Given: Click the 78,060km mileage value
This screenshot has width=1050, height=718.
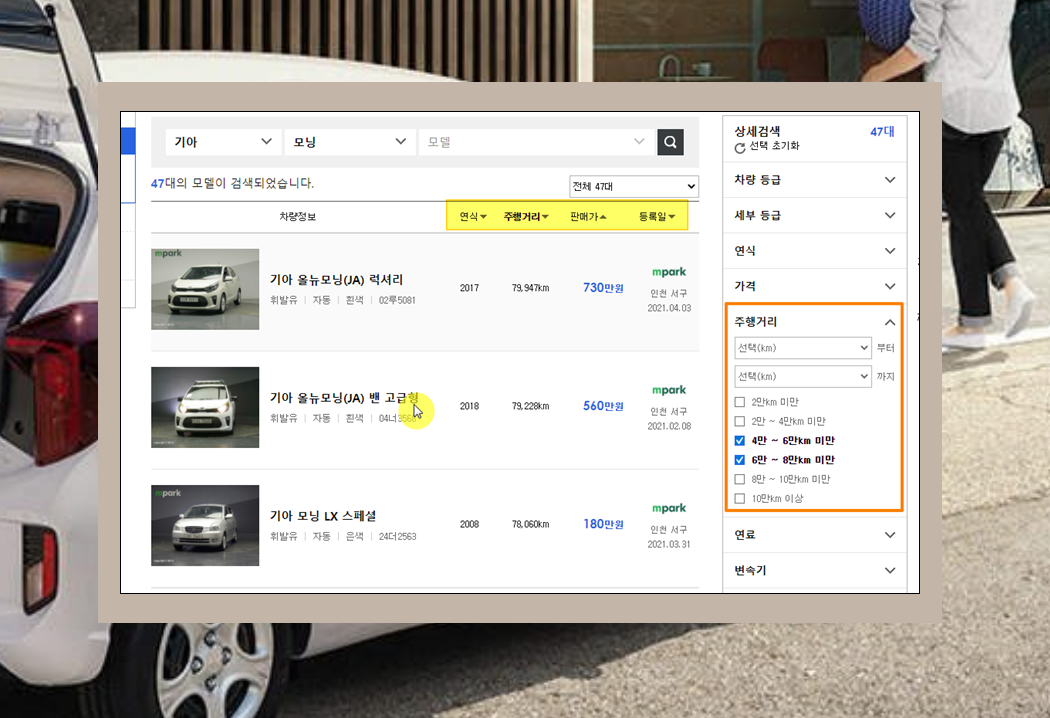Looking at the screenshot, I should pyautogui.click(x=530, y=524).
